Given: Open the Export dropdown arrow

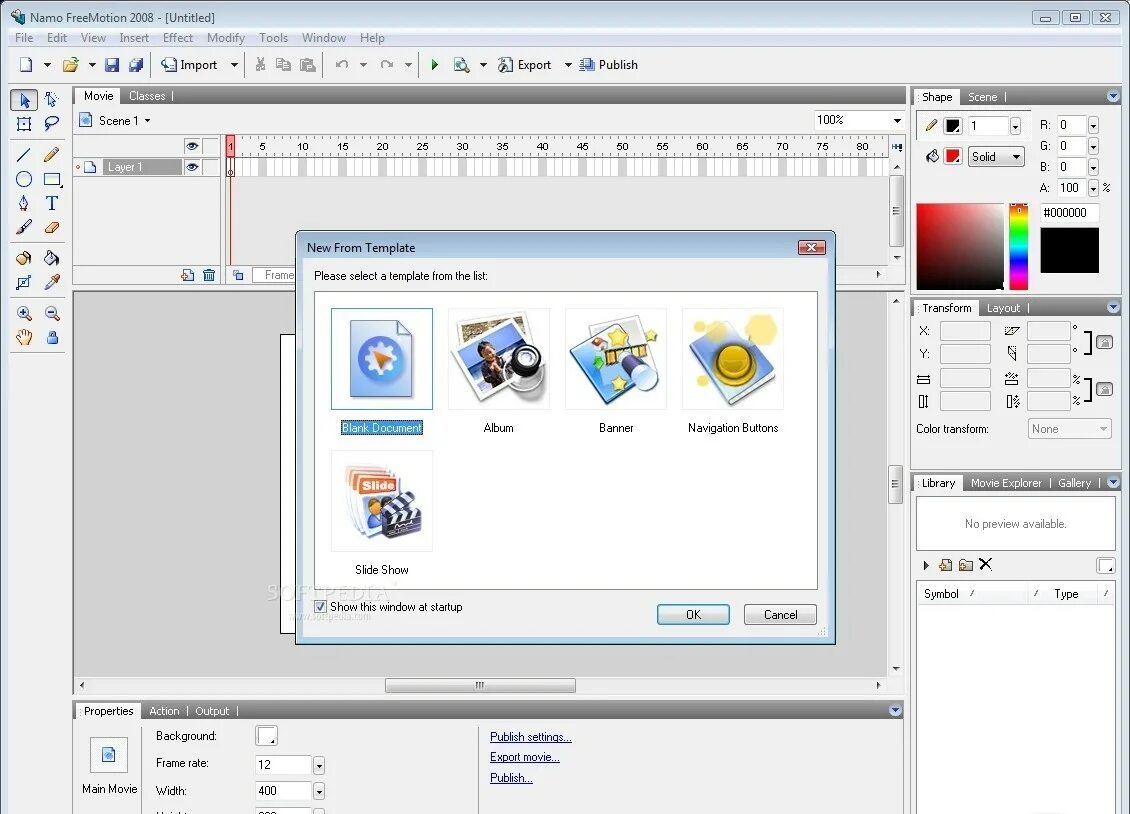Looking at the screenshot, I should 568,65.
